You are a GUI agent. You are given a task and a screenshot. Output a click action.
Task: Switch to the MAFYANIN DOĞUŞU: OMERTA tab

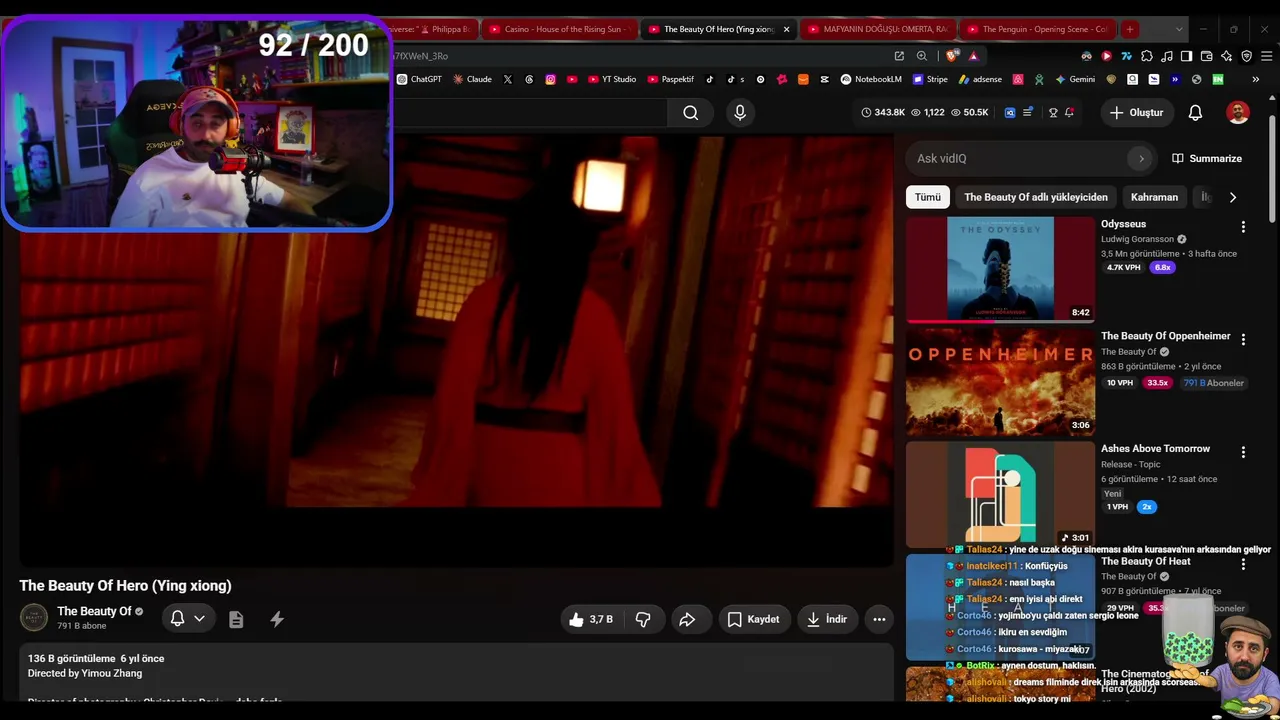coord(877,29)
